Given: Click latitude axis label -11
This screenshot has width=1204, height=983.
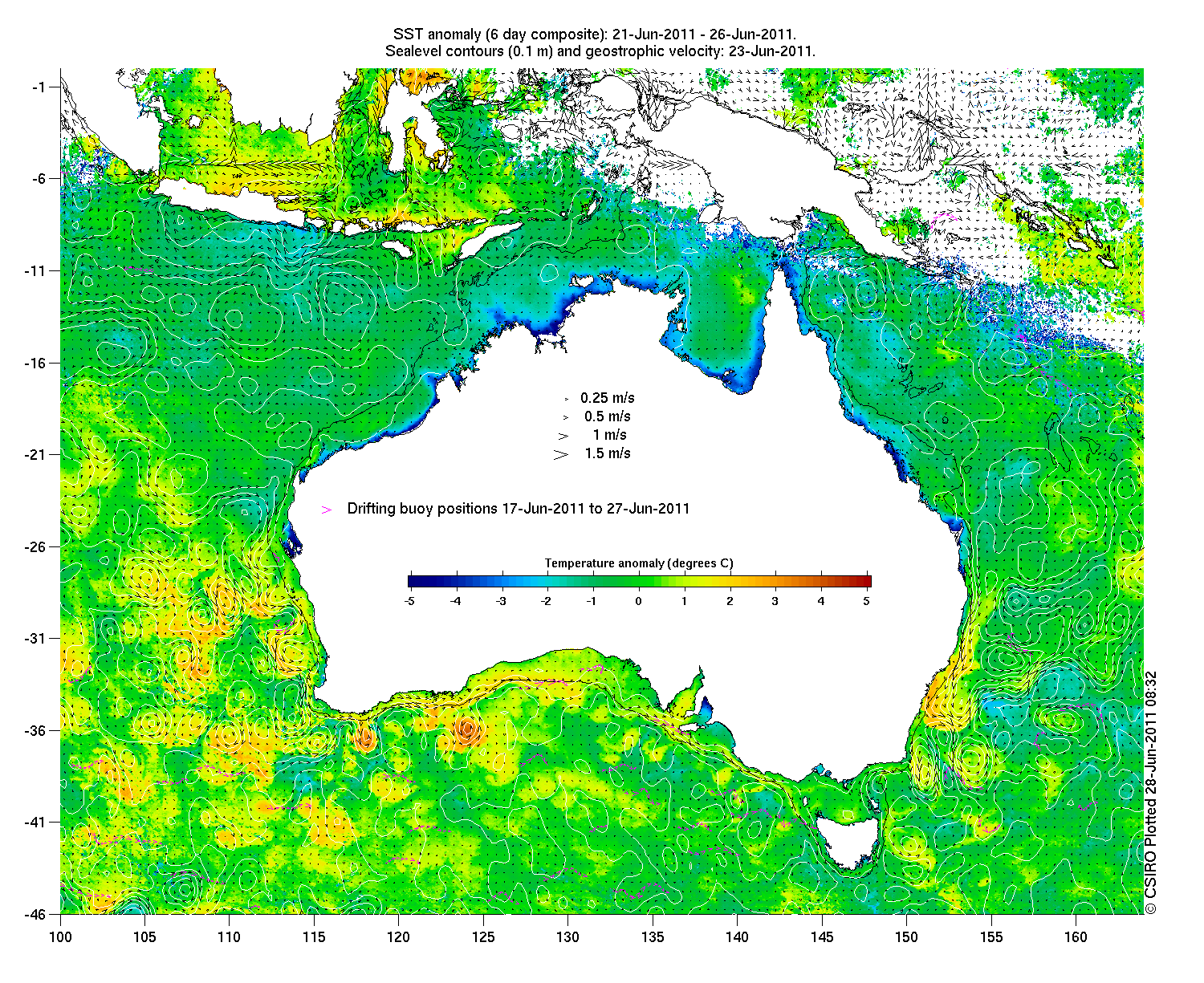Looking at the screenshot, I should (37, 271).
